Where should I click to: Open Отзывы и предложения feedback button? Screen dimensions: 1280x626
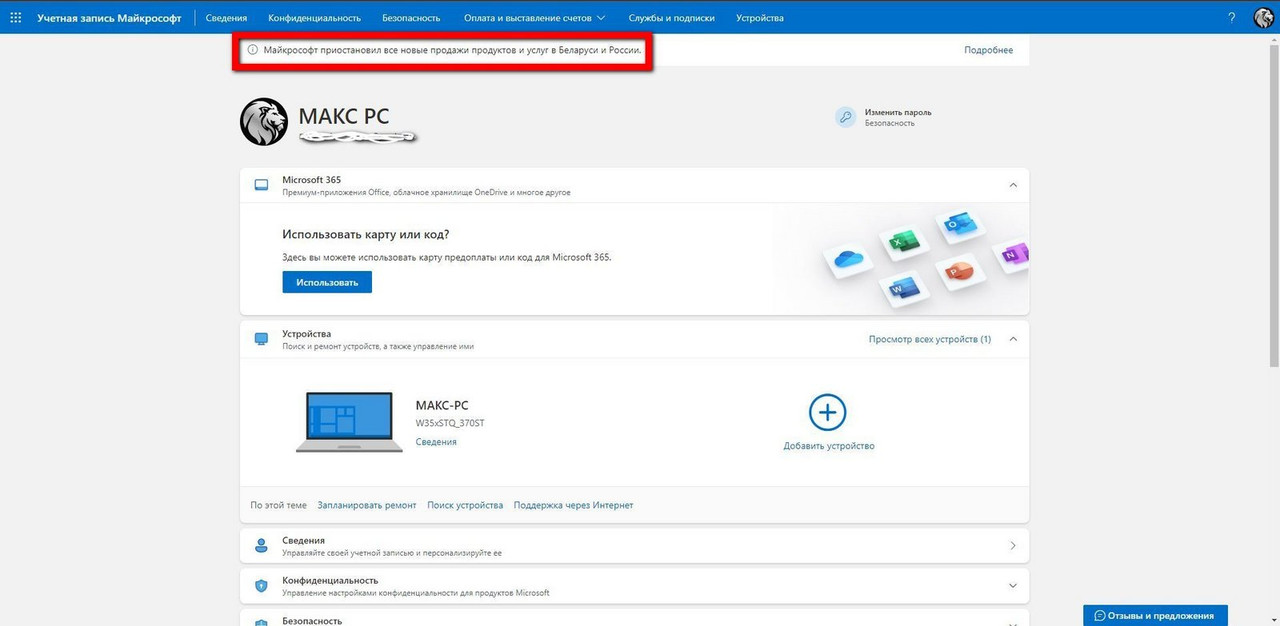point(1155,615)
